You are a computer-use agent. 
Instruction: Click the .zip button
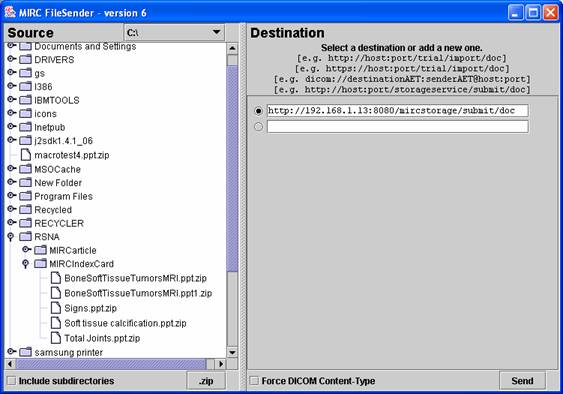point(206,381)
